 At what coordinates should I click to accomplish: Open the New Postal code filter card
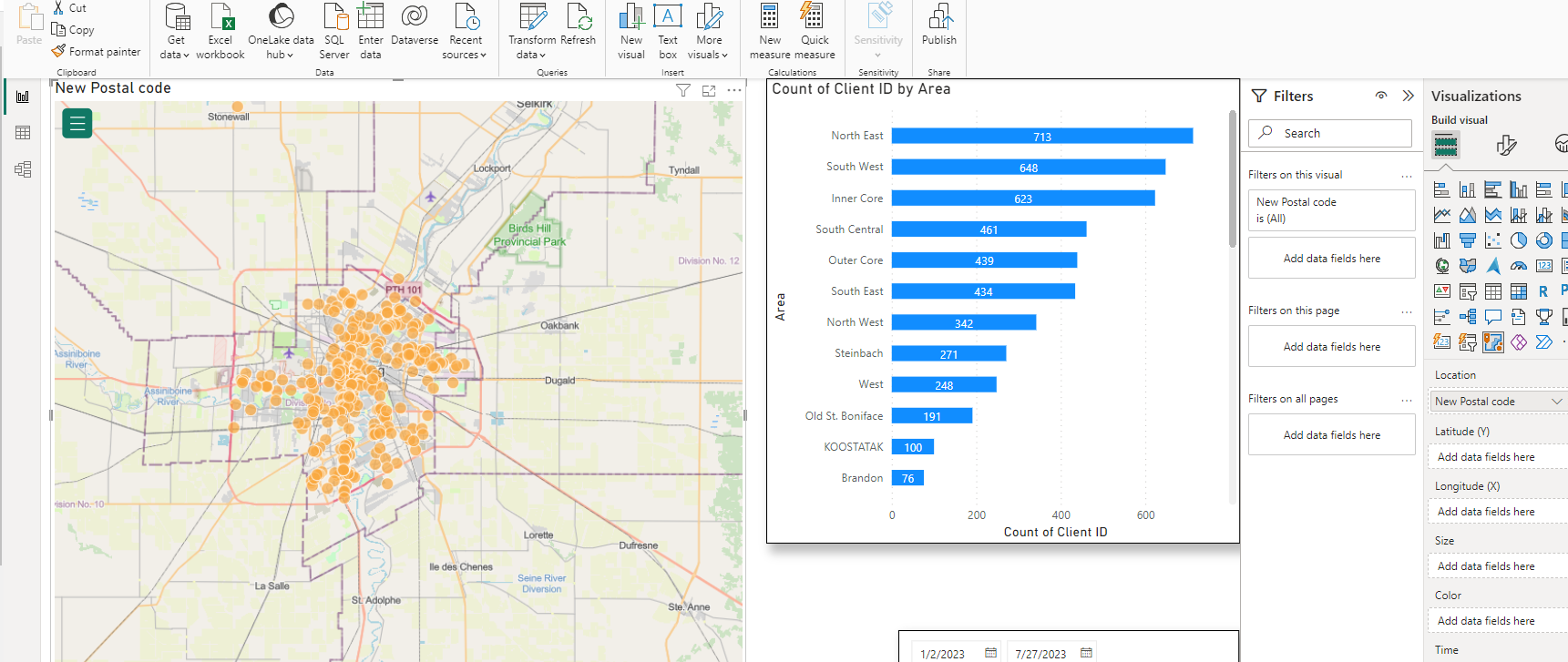pos(1331,210)
